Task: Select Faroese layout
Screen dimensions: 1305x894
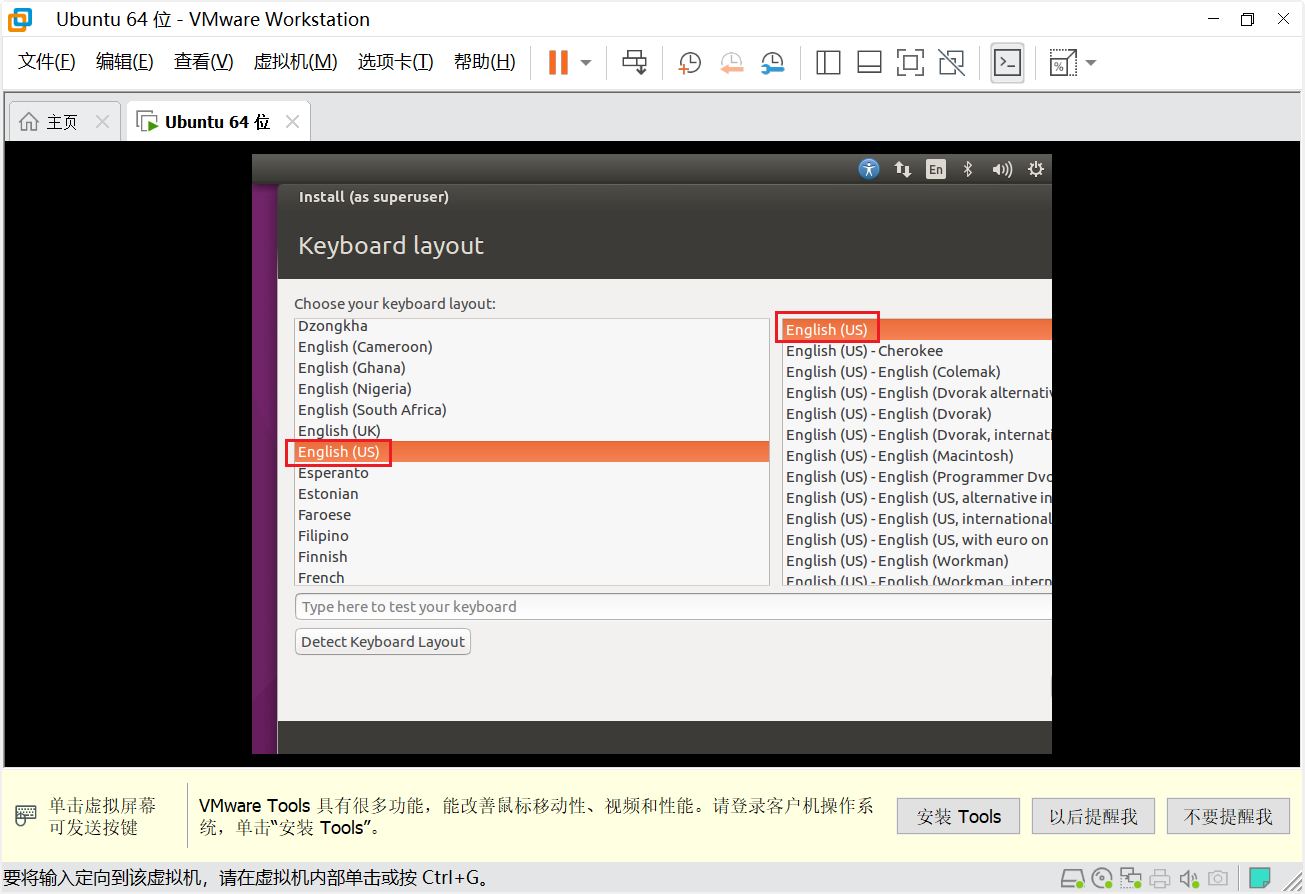Action: click(532, 515)
